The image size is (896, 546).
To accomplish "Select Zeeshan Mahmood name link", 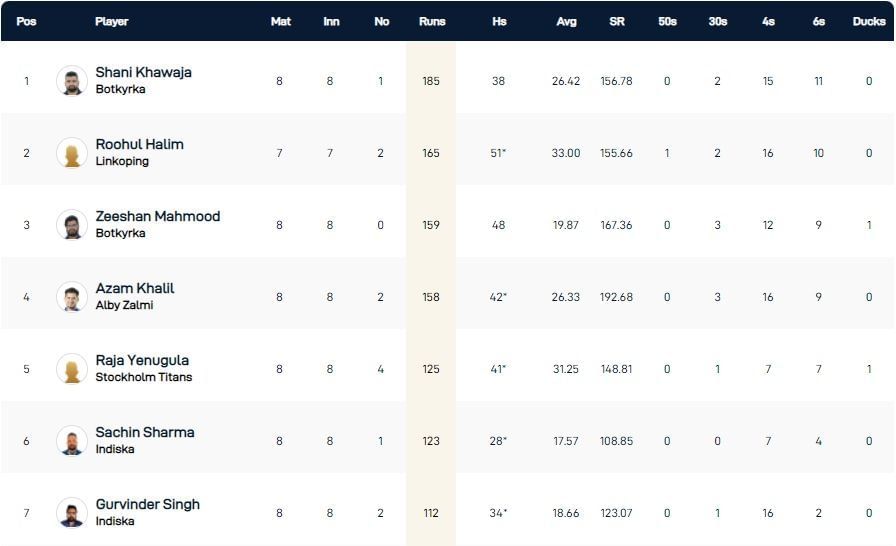I will [157, 216].
